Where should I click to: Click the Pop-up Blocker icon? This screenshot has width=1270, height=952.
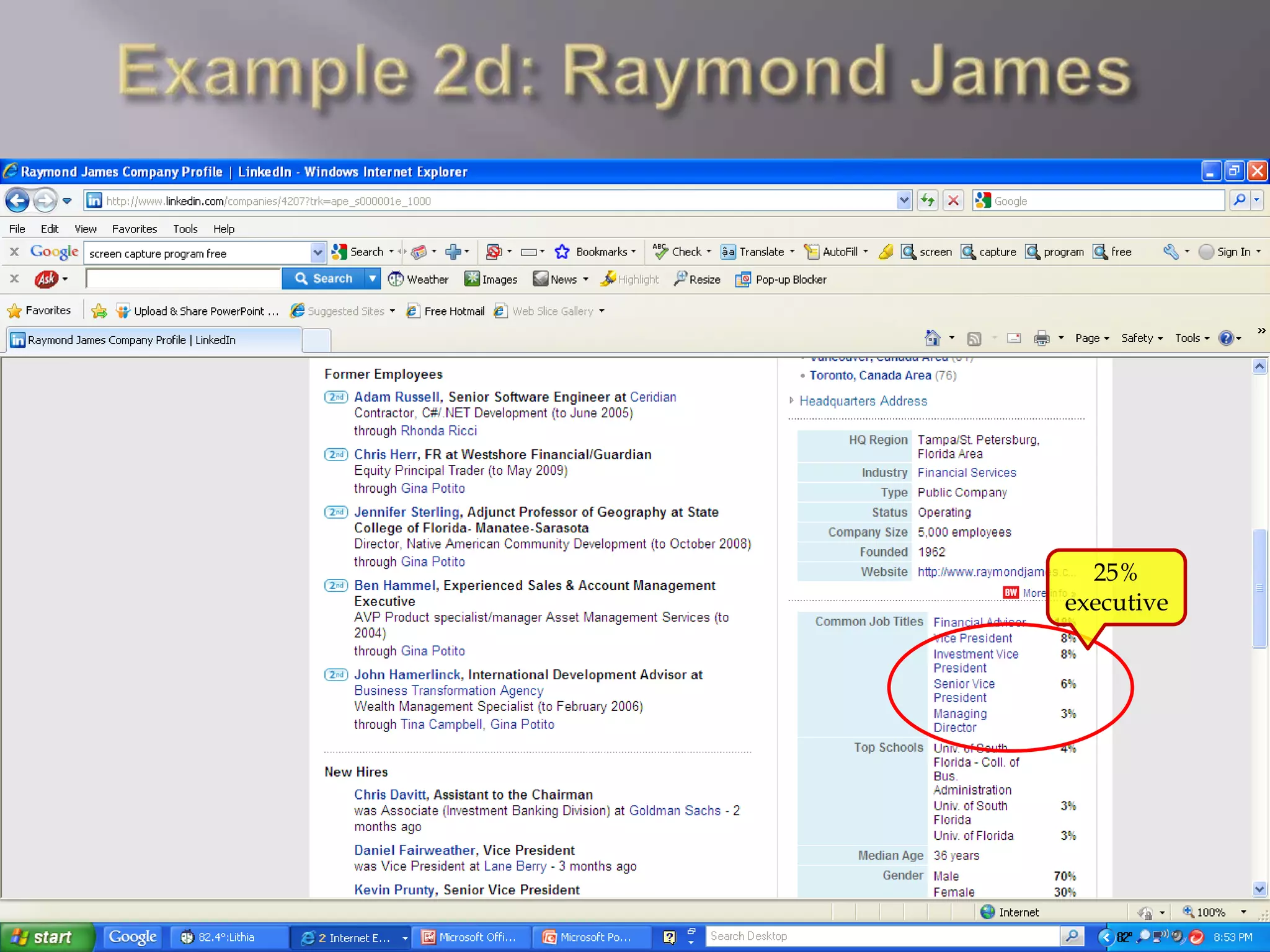tap(743, 280)
